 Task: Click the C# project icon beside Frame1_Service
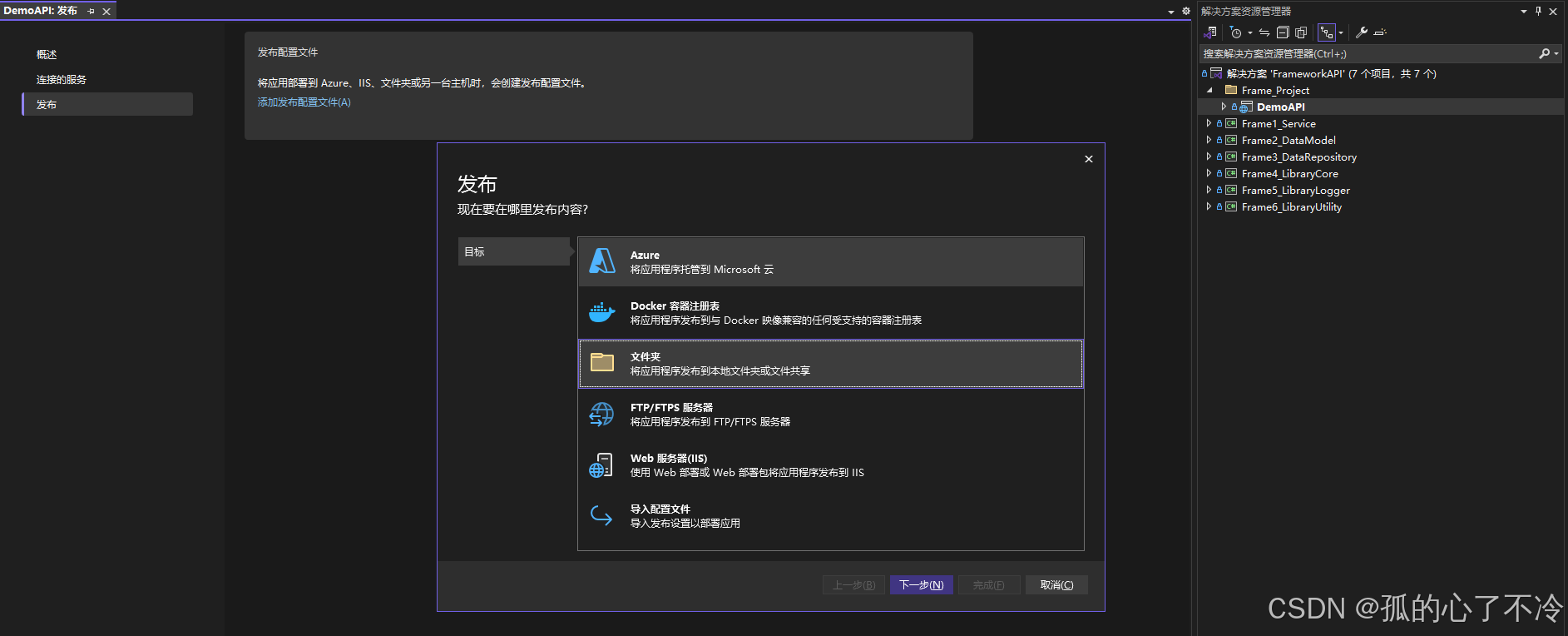[x=1231, y=123]
